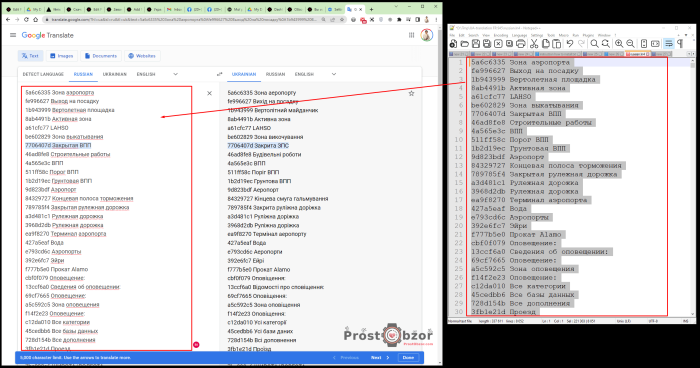700x368 pixels.
Task: Click Previous in the character limit bar
Action: (x=346, y=358)
